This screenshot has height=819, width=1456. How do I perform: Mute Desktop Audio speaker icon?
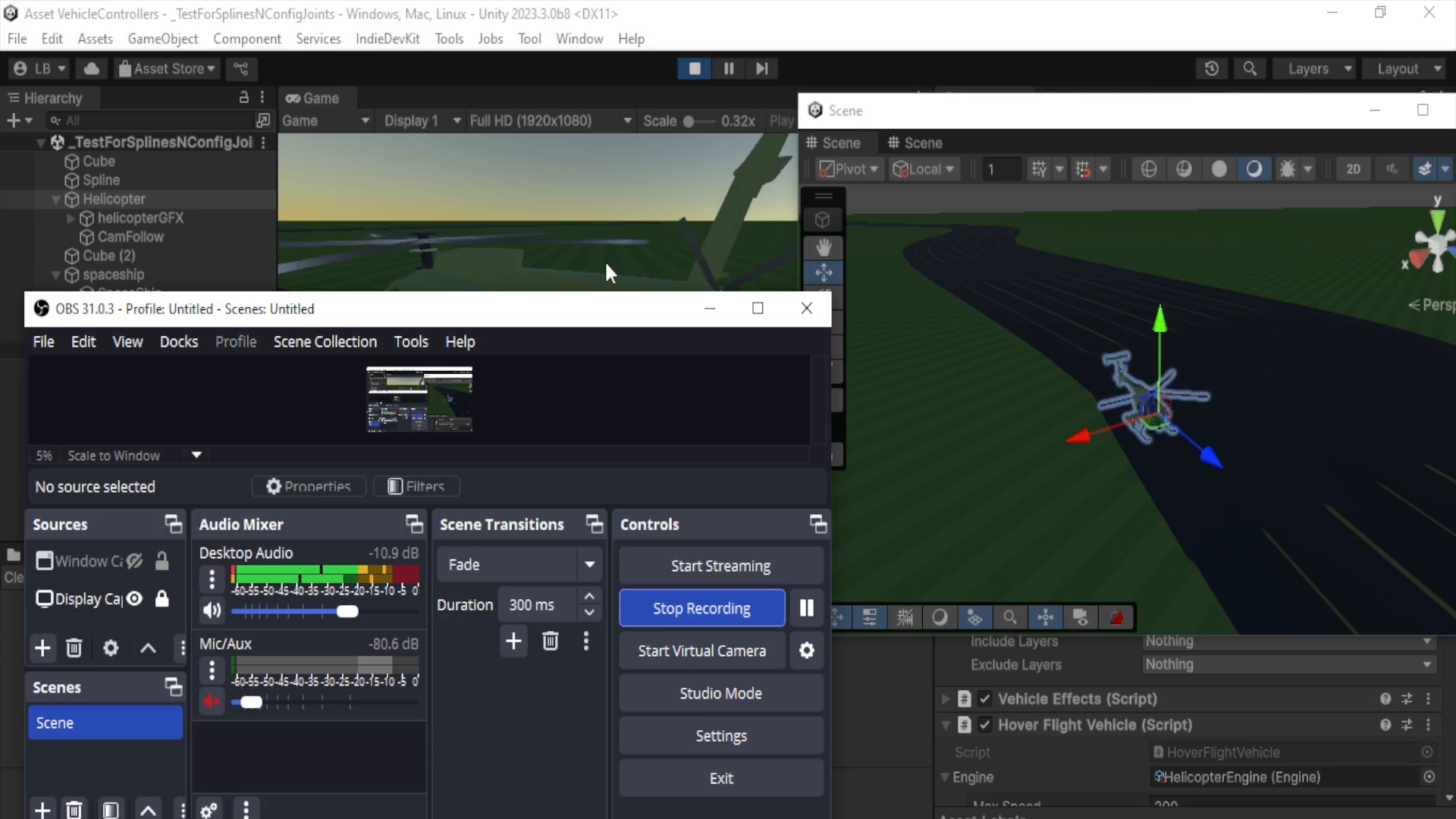pyautogui.click(x=212, y=610)
